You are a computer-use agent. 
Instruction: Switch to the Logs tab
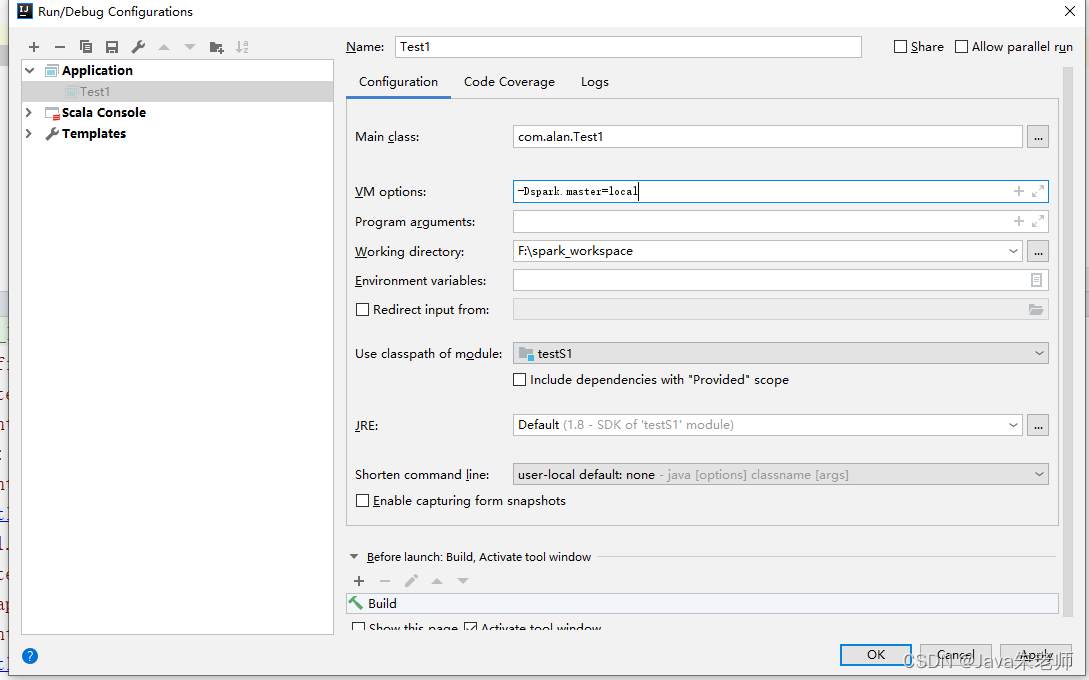[595, 82]
